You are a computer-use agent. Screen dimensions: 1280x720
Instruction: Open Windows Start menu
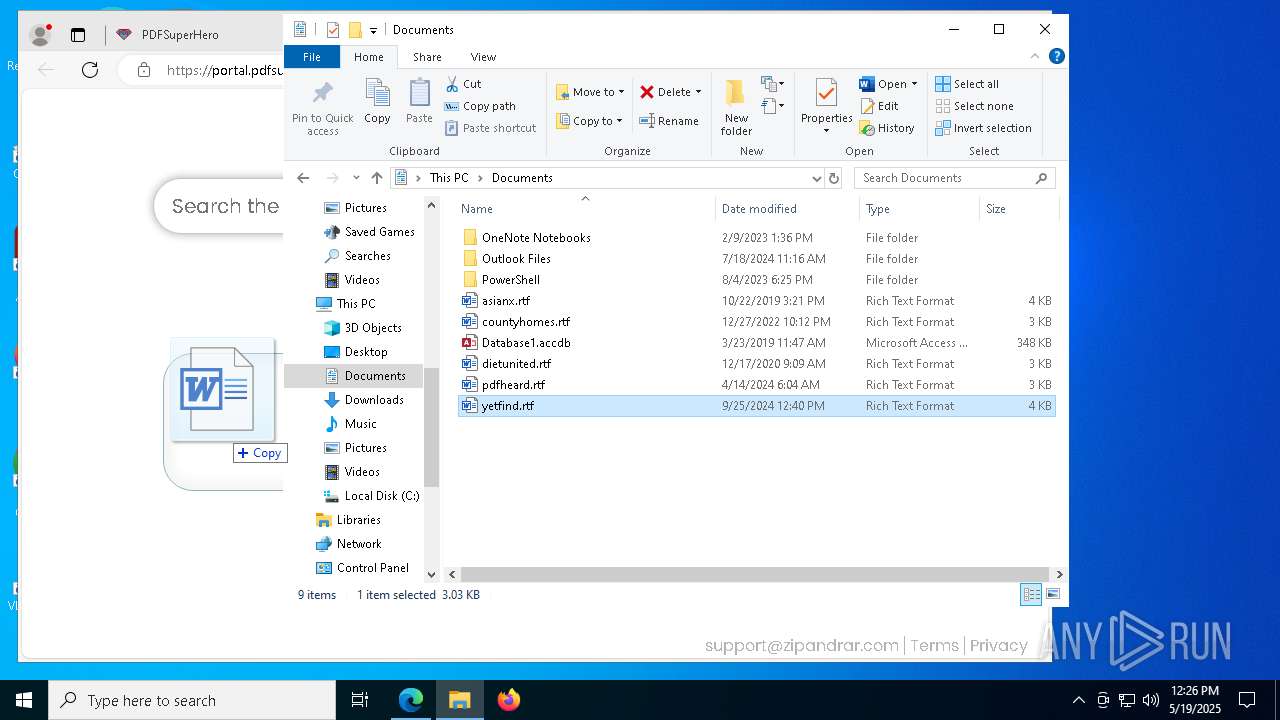click(x=24, y=700)
